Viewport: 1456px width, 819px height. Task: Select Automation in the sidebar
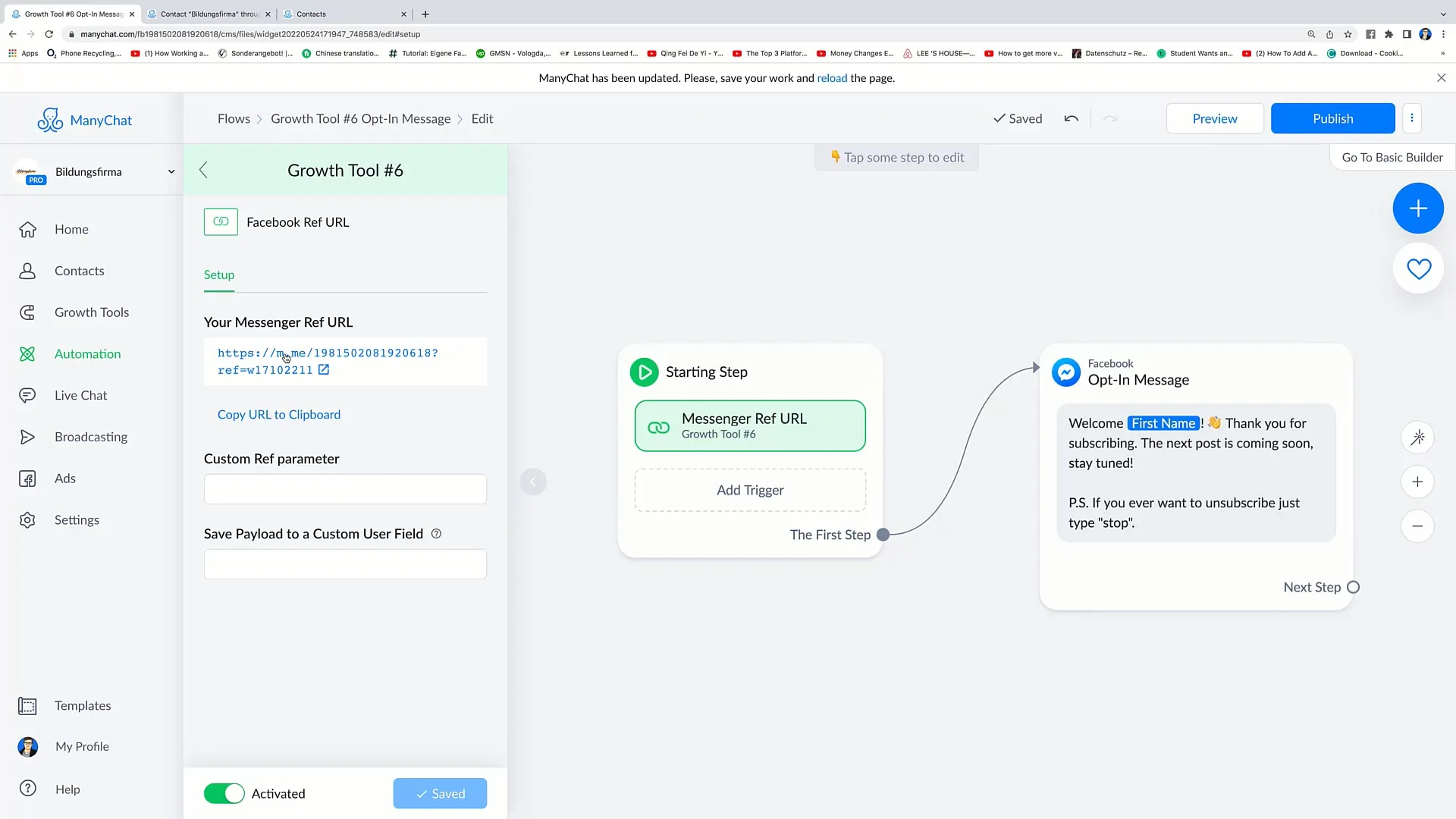point(87,354)
